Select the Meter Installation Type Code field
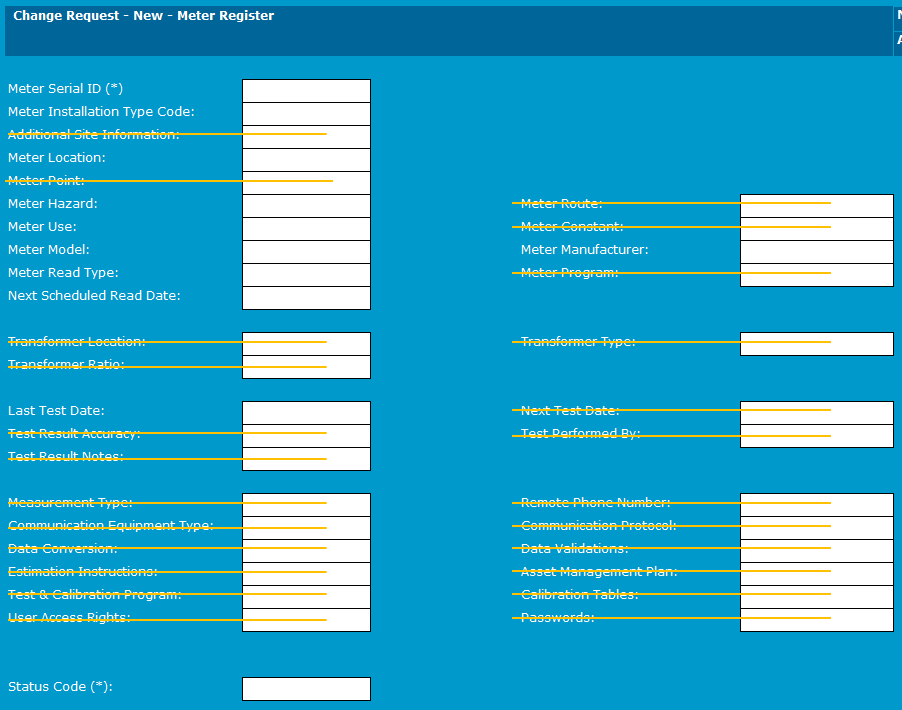The height and width of the screenshot is (710, 902). 306,114
